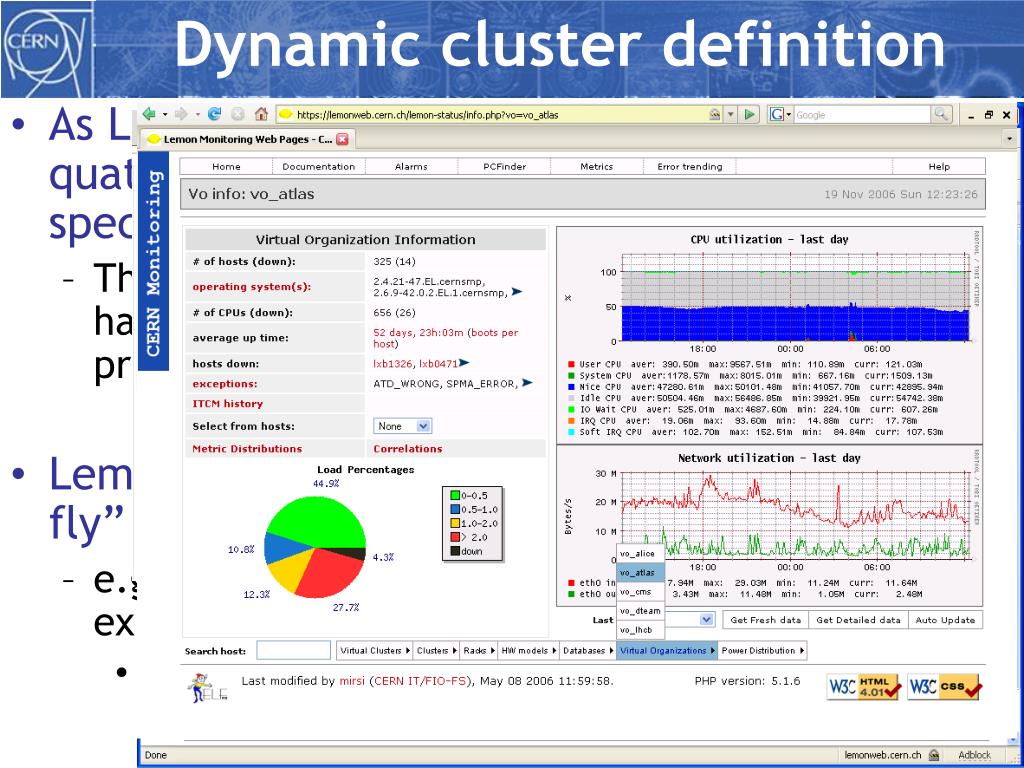The height and width of the screenshot is (768, 1024).
Task: Click the lemon site icon in address bar
Action: click(285, 115)
